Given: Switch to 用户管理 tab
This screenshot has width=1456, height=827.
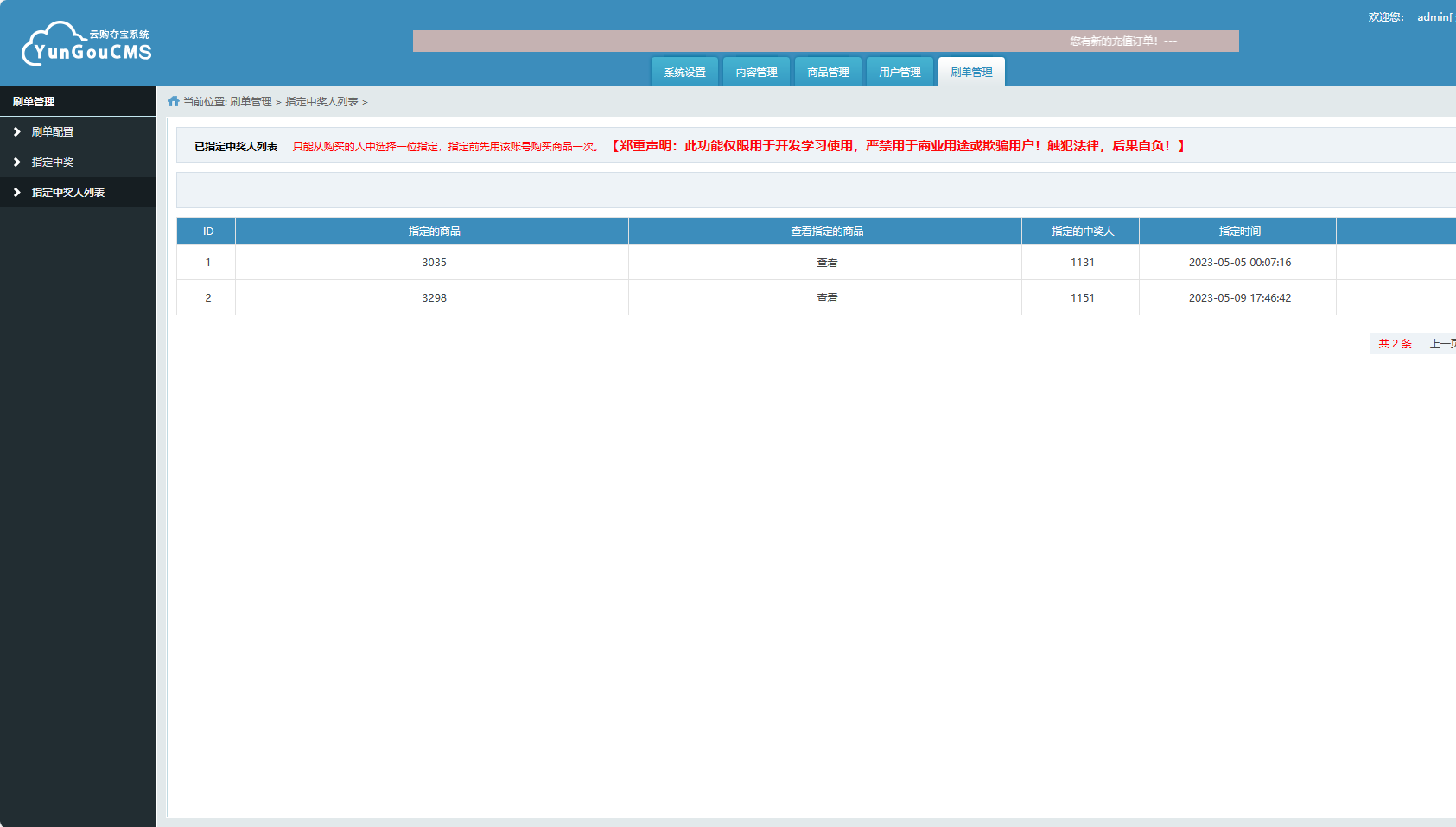Looking at the screenshot, I should point(900,72).
